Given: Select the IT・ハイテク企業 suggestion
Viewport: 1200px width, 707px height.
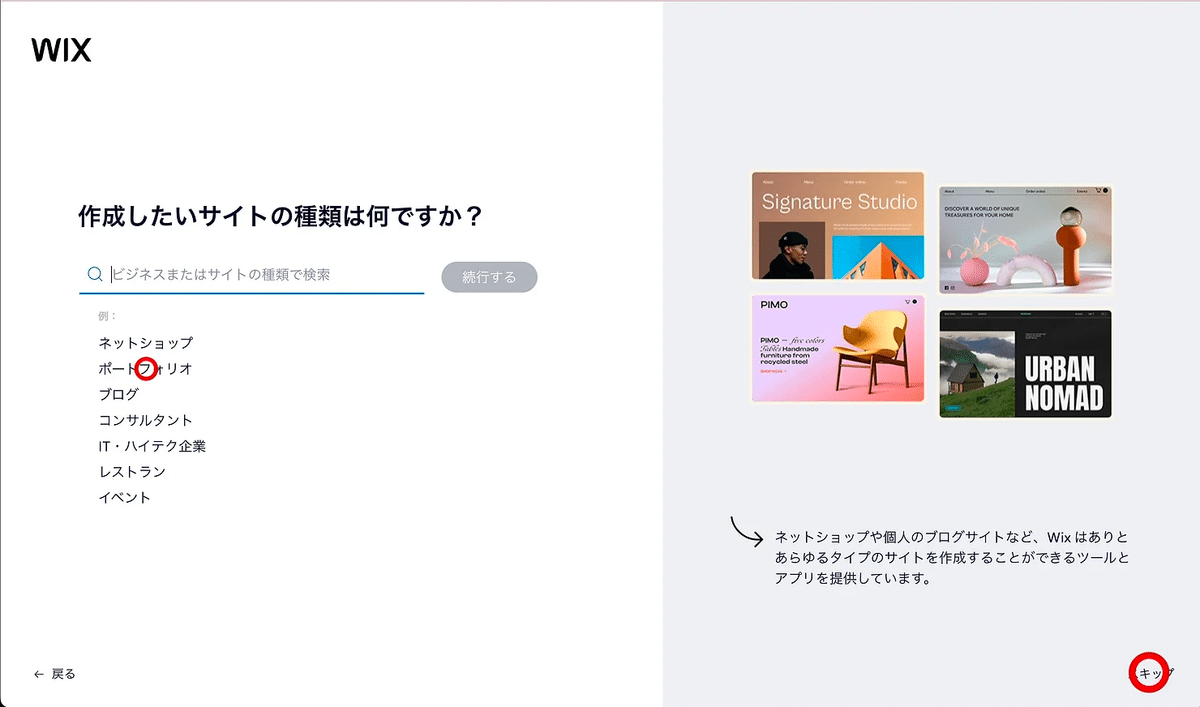Looking at the screenshot, I should [152, 446].
